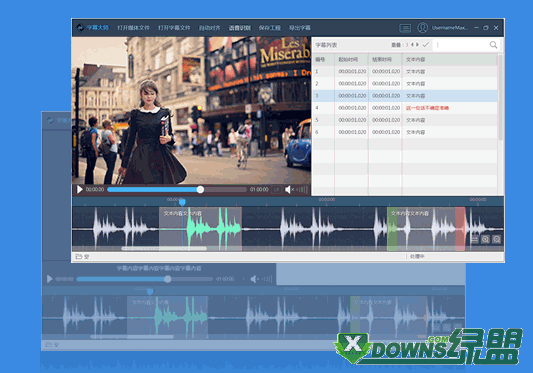Click speaker icon in the background window
Image resolution: width=533 pixels, height=373 pixels.
(254, 279)
